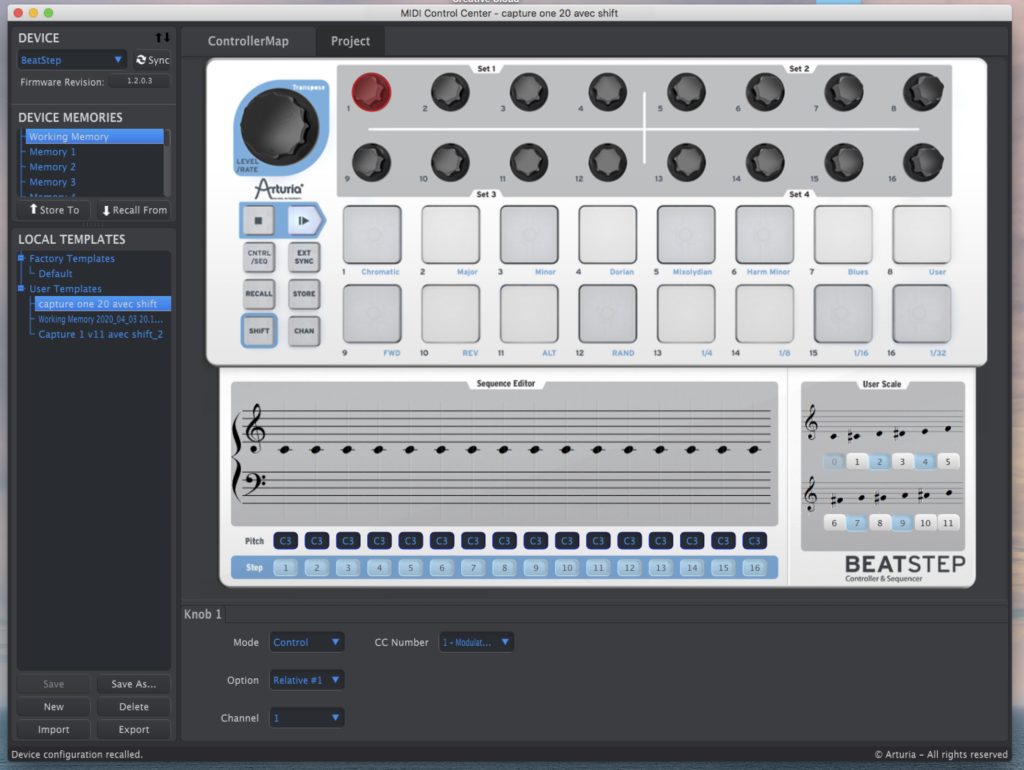Select pad 8 User

(x=921, y=234)
